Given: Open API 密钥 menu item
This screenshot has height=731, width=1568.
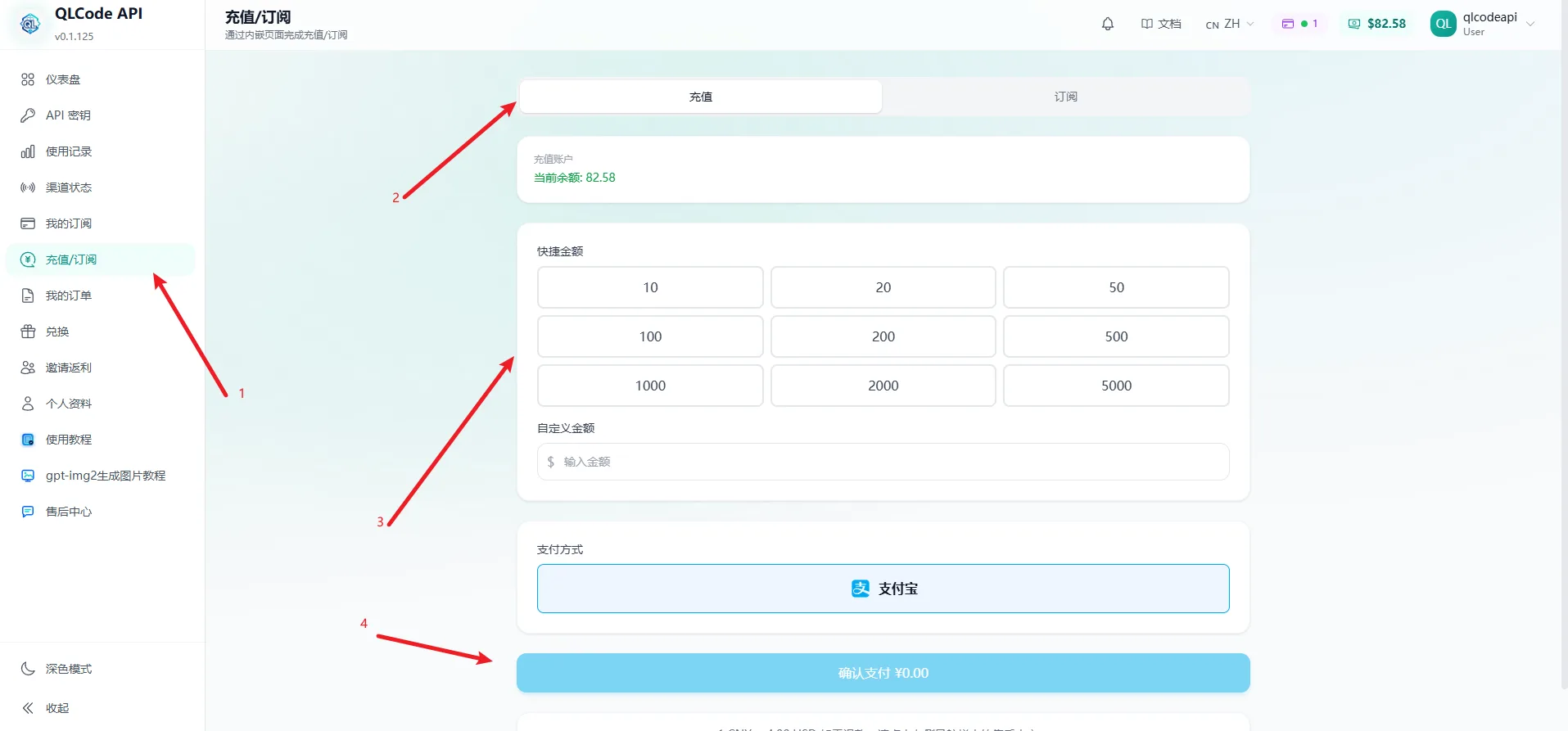Looking at the screenshot, I should [100, 115].
